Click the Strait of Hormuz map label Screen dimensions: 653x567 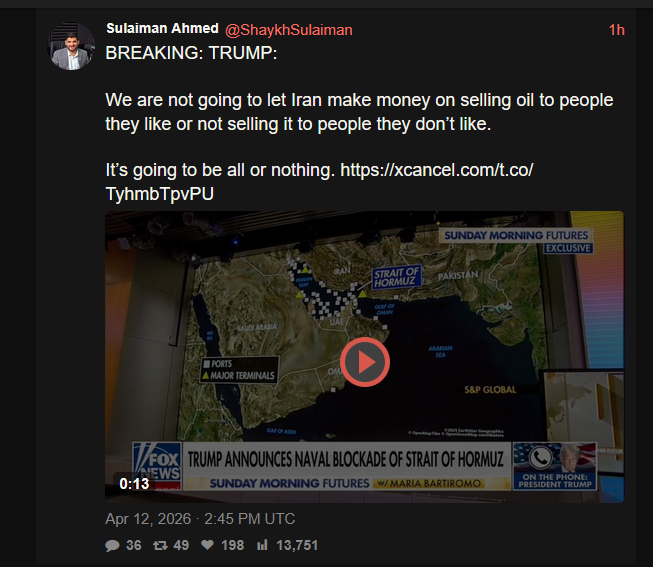point(396,277)
